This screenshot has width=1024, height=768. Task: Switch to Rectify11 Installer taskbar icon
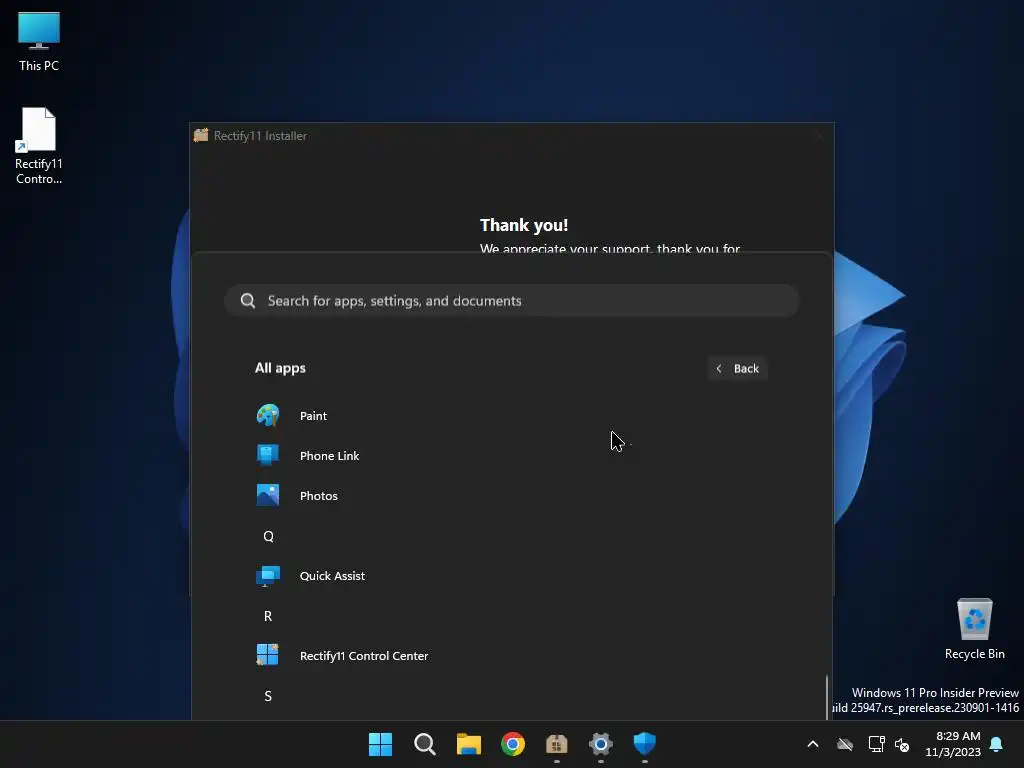[x=556, y=744]
